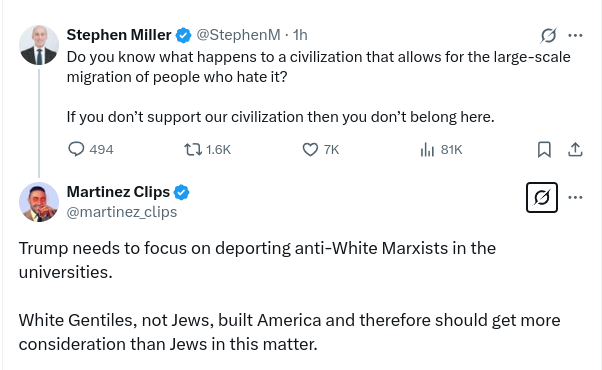Click the outlined Grok icon on Martinez Clips post

pos(542,197)
